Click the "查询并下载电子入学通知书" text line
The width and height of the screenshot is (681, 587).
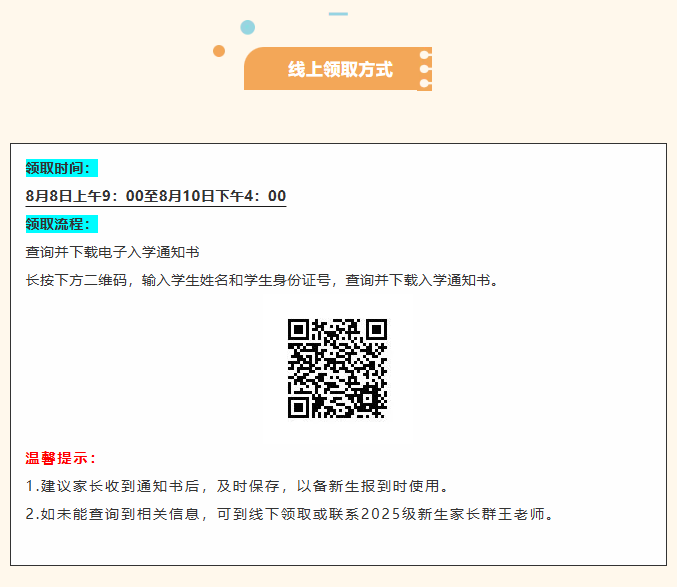coord(112,252)
